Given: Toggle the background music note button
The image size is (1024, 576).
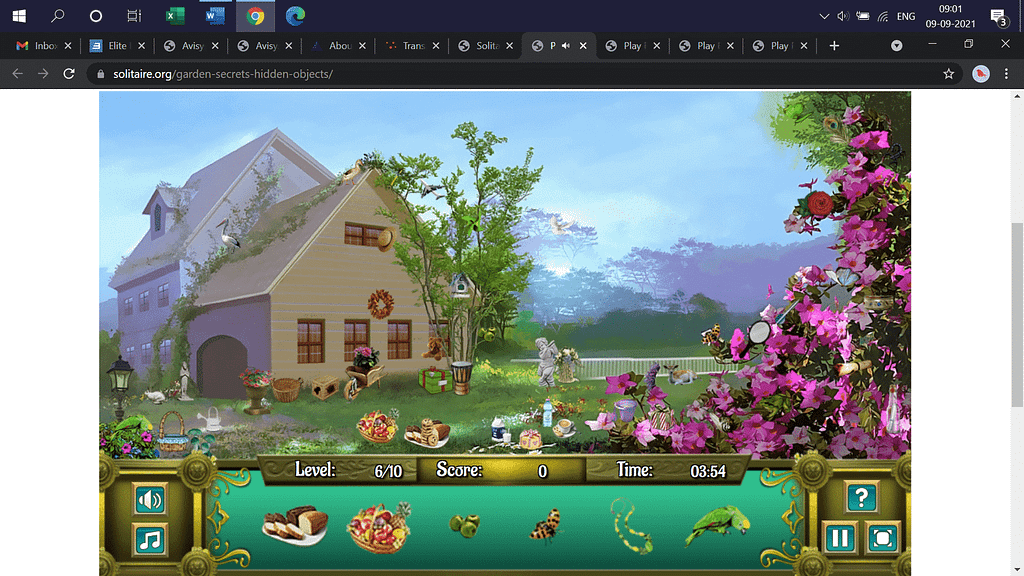Looking at the screenshot, I should 150,540.
